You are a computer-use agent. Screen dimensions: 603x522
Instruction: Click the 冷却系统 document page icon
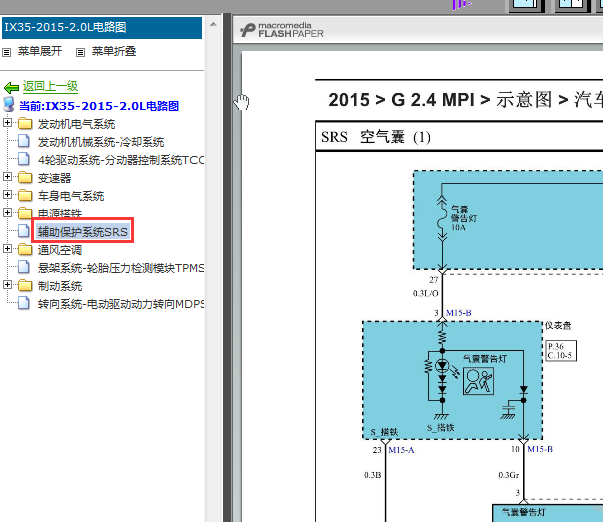click(24, 141)
